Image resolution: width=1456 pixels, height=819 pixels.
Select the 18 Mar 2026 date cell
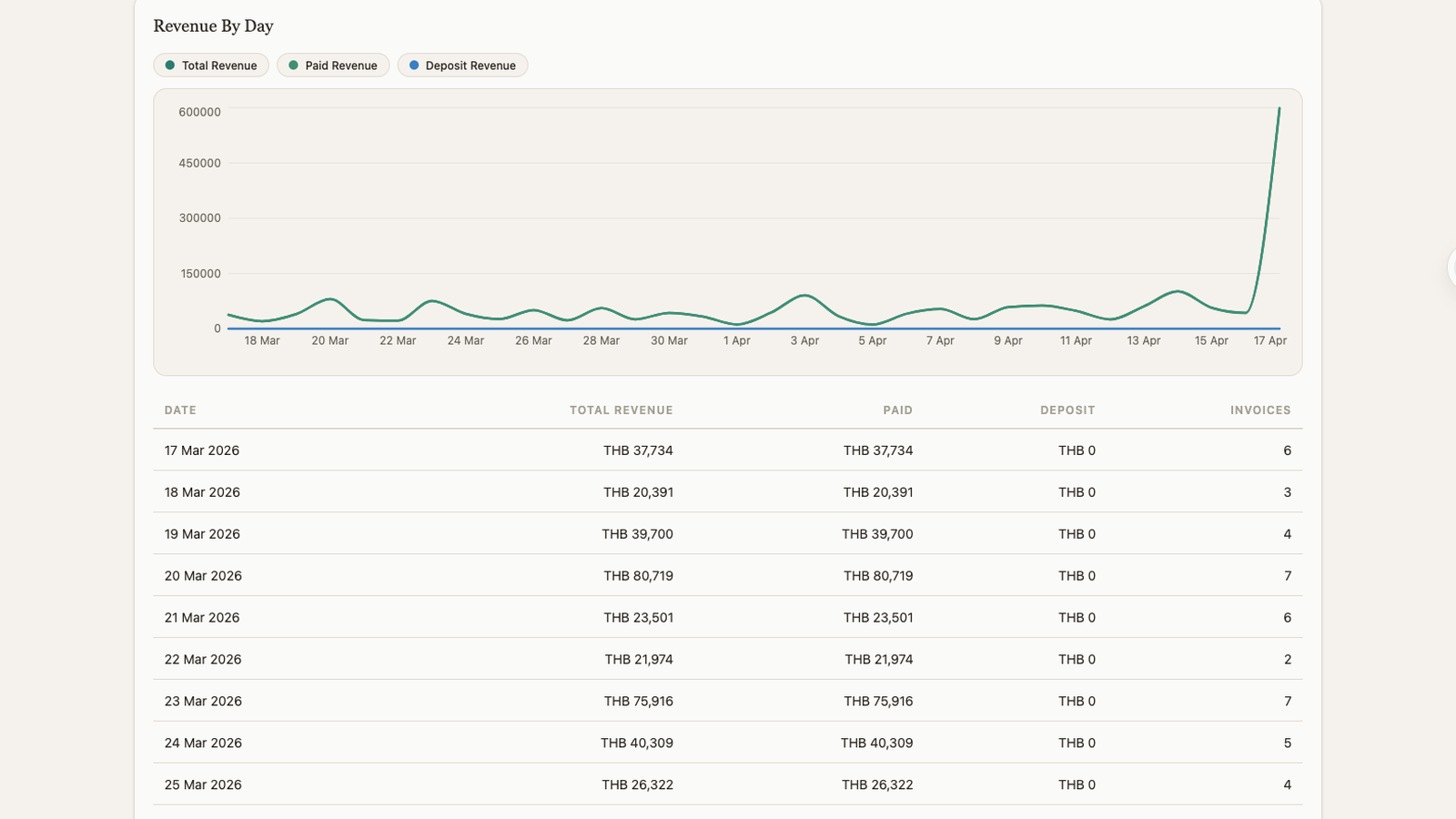click(x=202, y=492)
